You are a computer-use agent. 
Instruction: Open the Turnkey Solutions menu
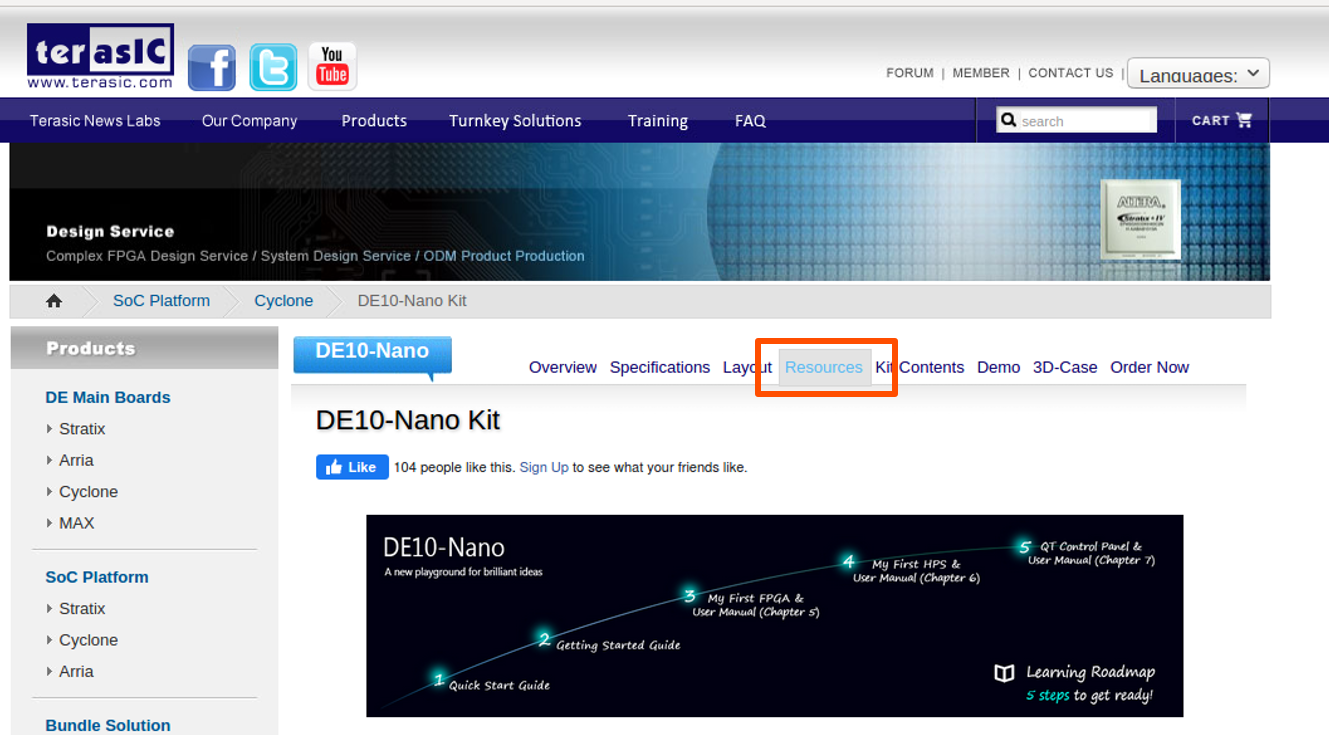(x=515, y=121)
